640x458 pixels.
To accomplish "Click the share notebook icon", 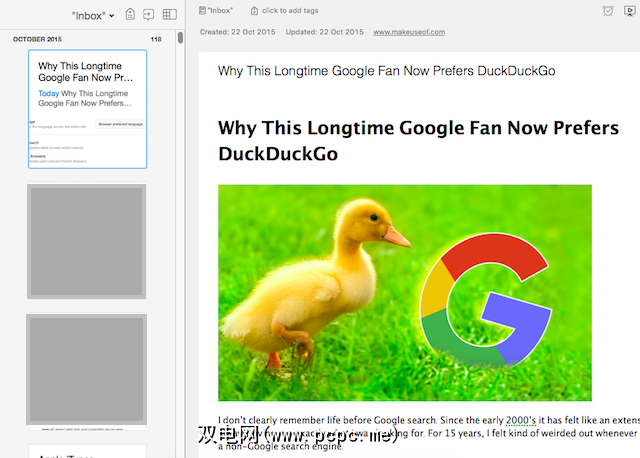I will (x=148, y=15).
